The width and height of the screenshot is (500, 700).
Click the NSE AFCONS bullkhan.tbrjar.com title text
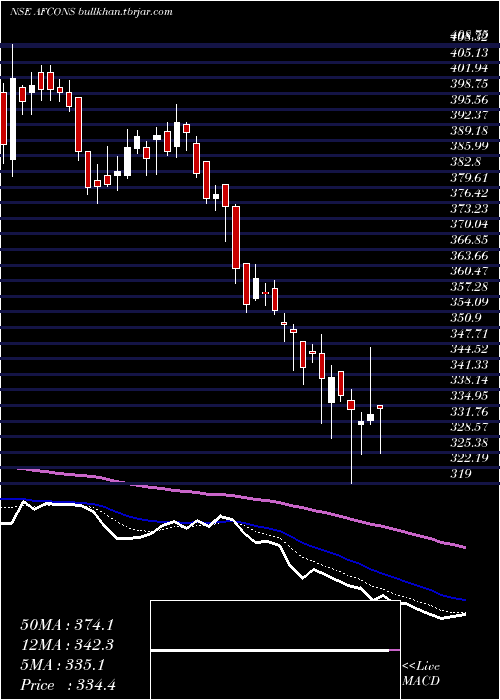pos(92,12)
